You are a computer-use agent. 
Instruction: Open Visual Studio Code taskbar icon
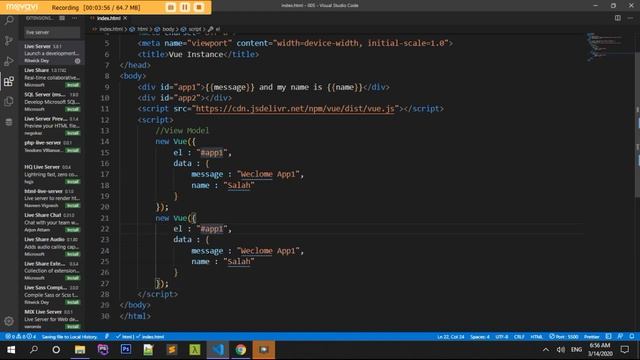pyautogui.click(x=218, y=350)
